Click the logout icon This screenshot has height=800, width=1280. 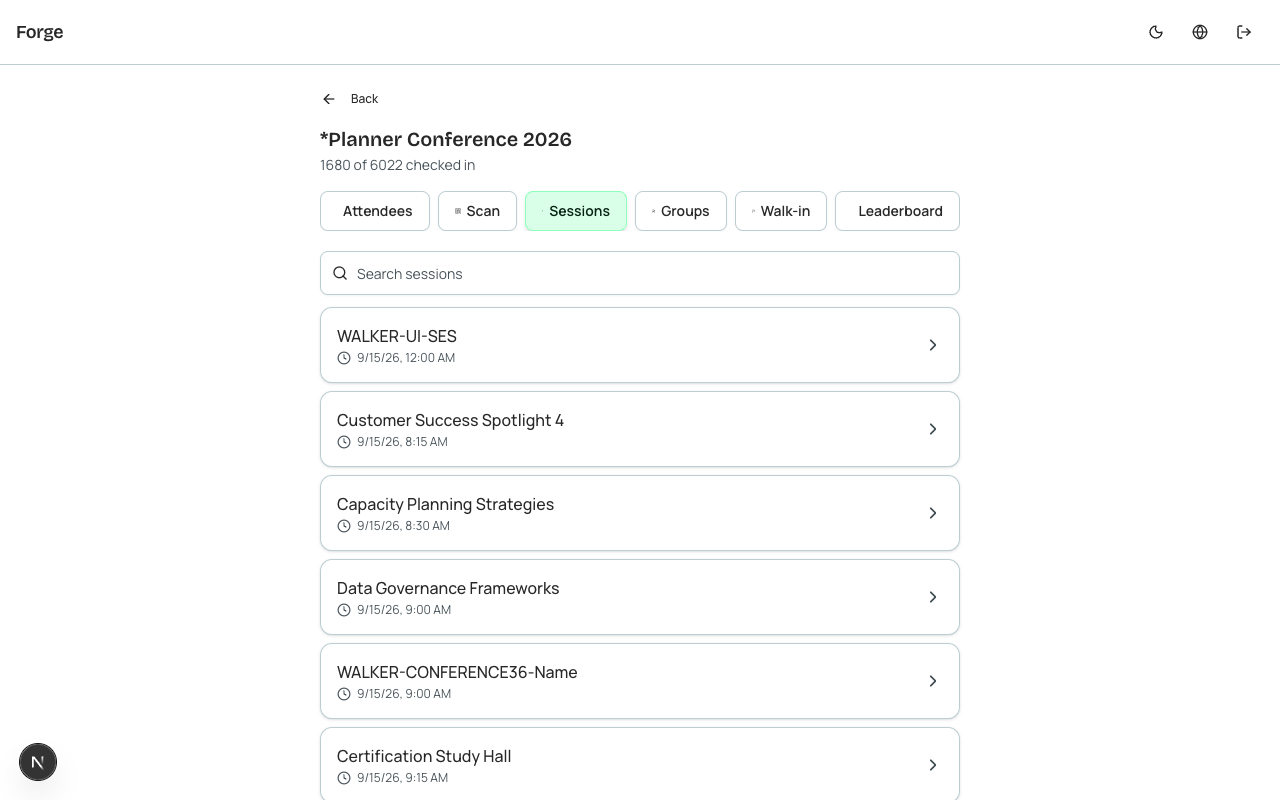[x=1244, y=32]
